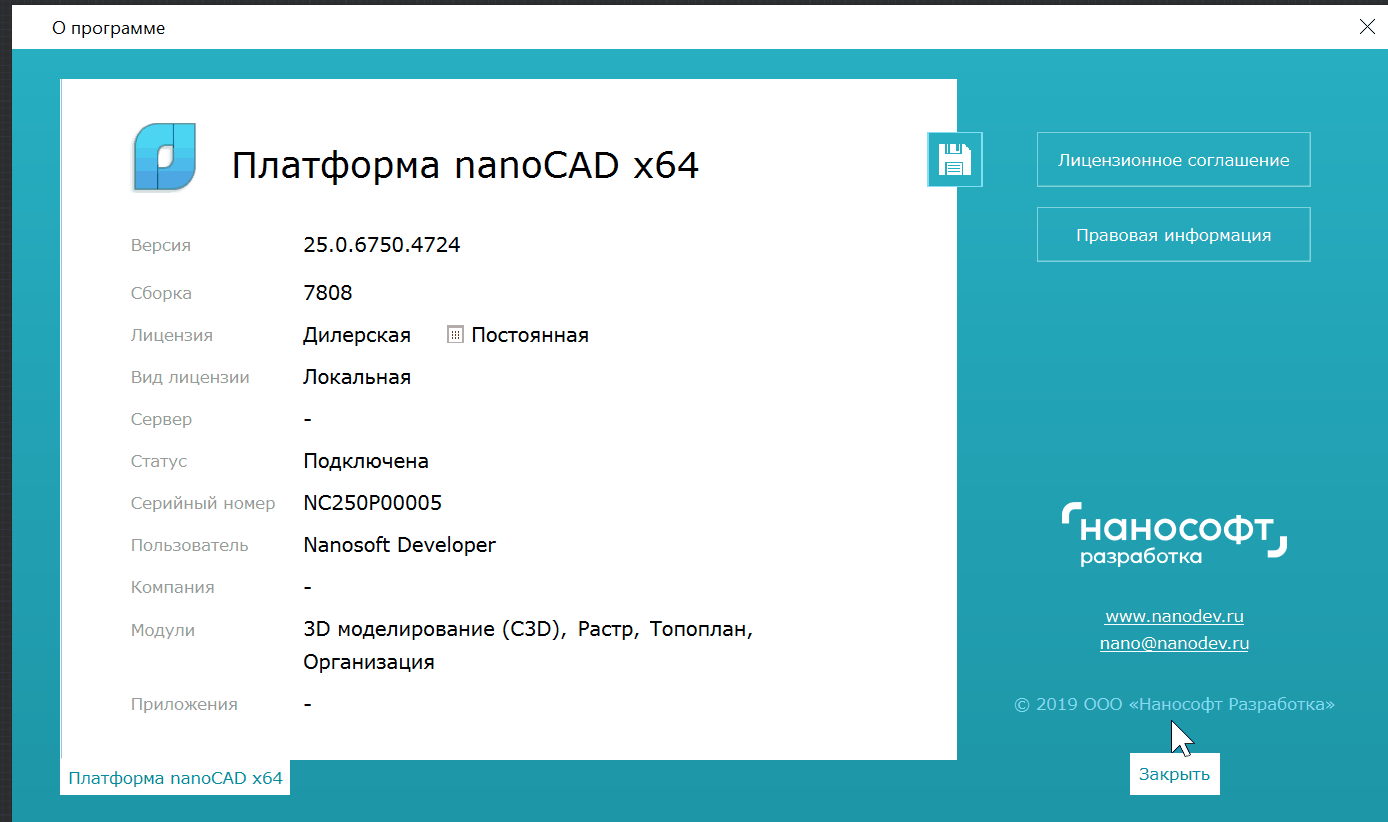The height and width of the screenshot is (822, 1388).
Task: Click the Организация module text
Action: (x=369, y=662)
